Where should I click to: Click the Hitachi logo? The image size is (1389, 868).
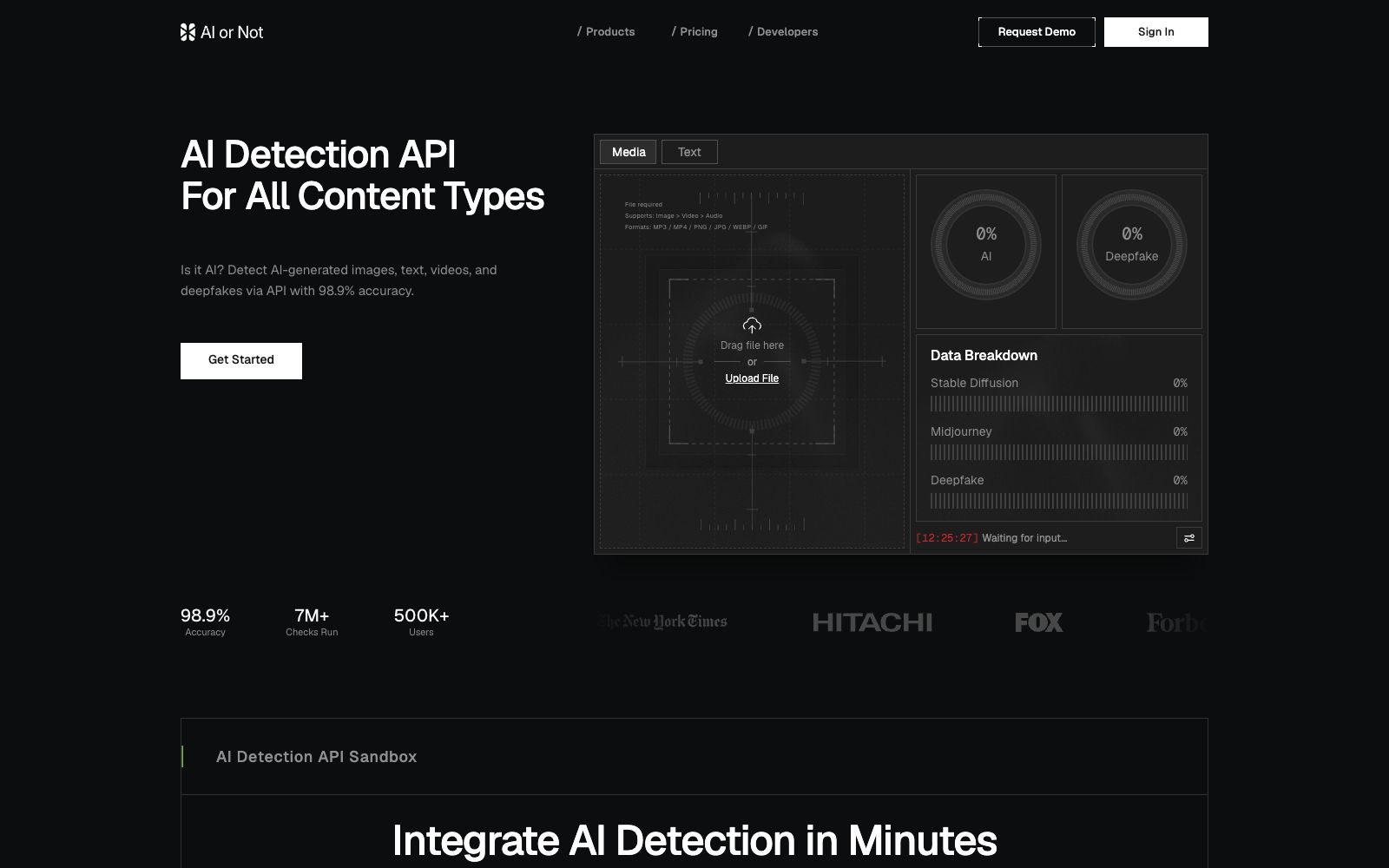pyautogui.click(x=872, y=622)
